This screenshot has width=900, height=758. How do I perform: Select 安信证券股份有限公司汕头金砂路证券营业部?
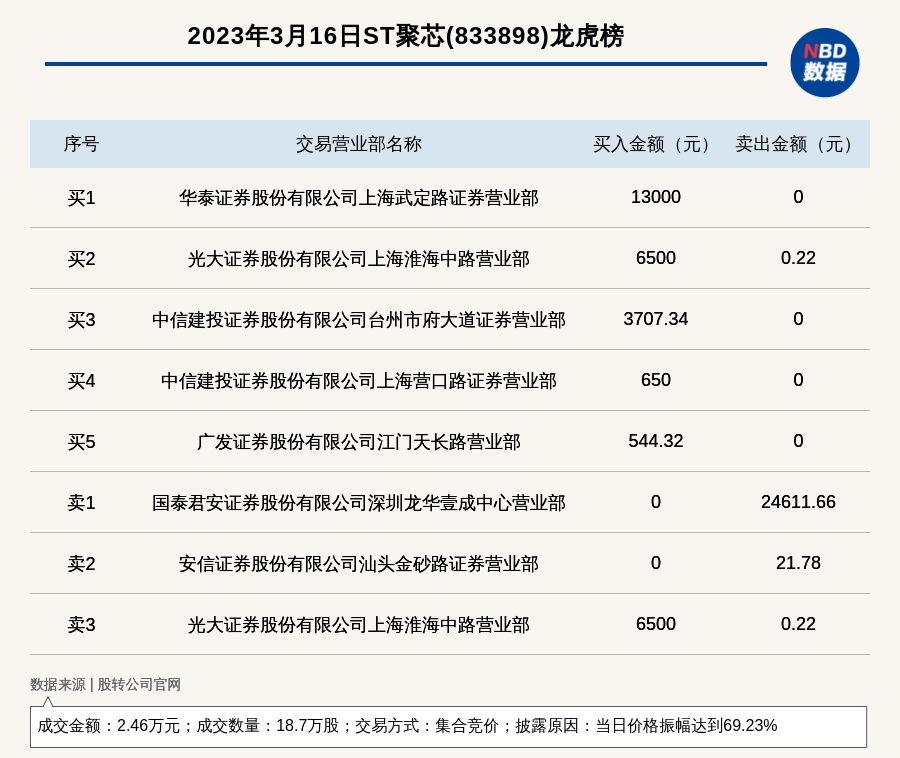point(359,563)
